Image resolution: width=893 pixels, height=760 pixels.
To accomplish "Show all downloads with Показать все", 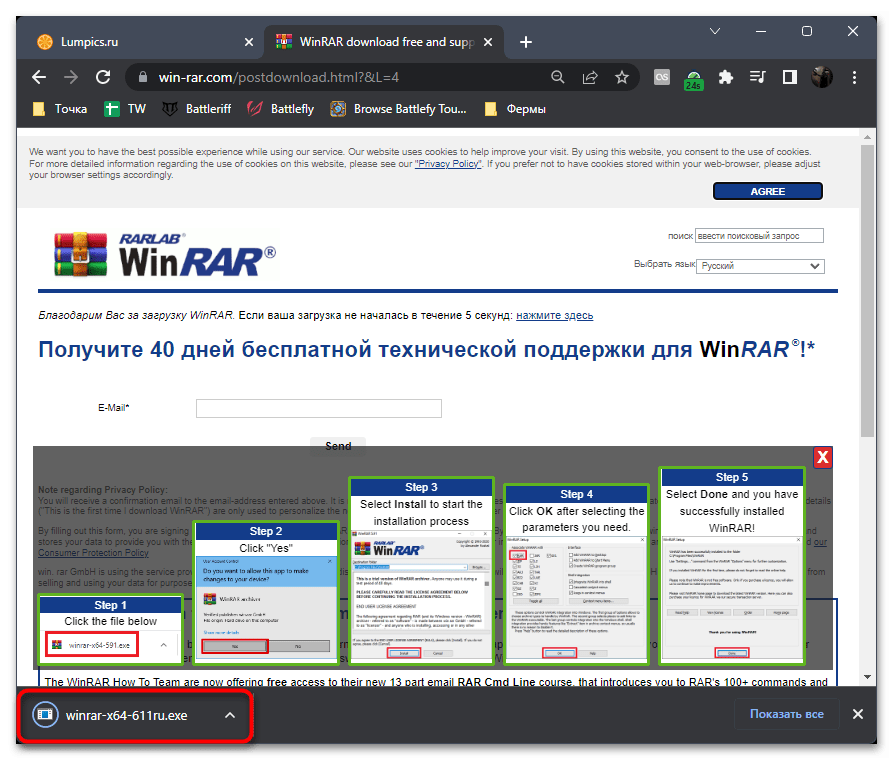I will pos(787,714).
